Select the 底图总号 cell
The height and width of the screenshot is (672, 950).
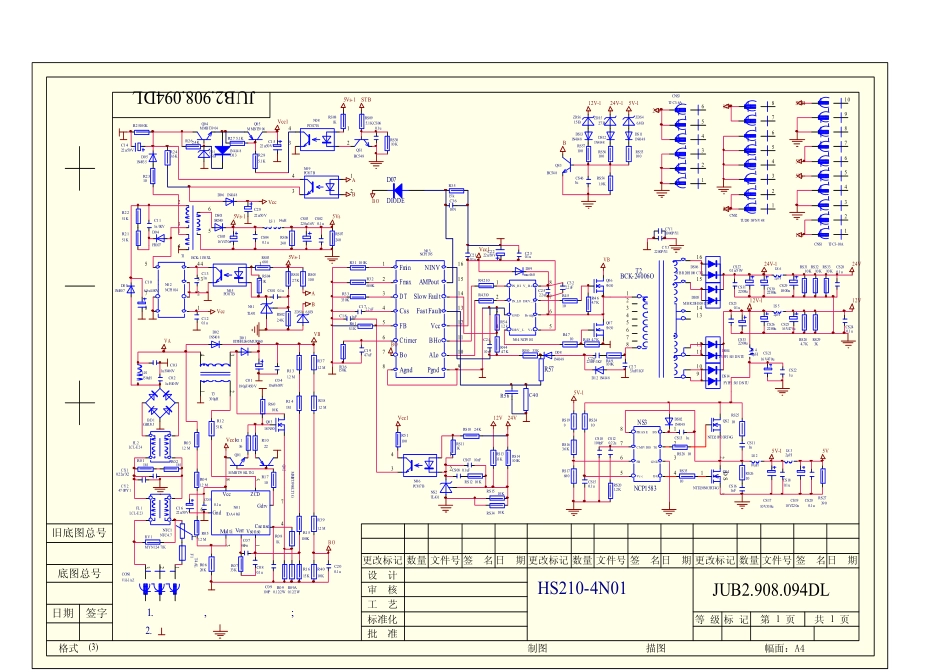tap(76, 574)
